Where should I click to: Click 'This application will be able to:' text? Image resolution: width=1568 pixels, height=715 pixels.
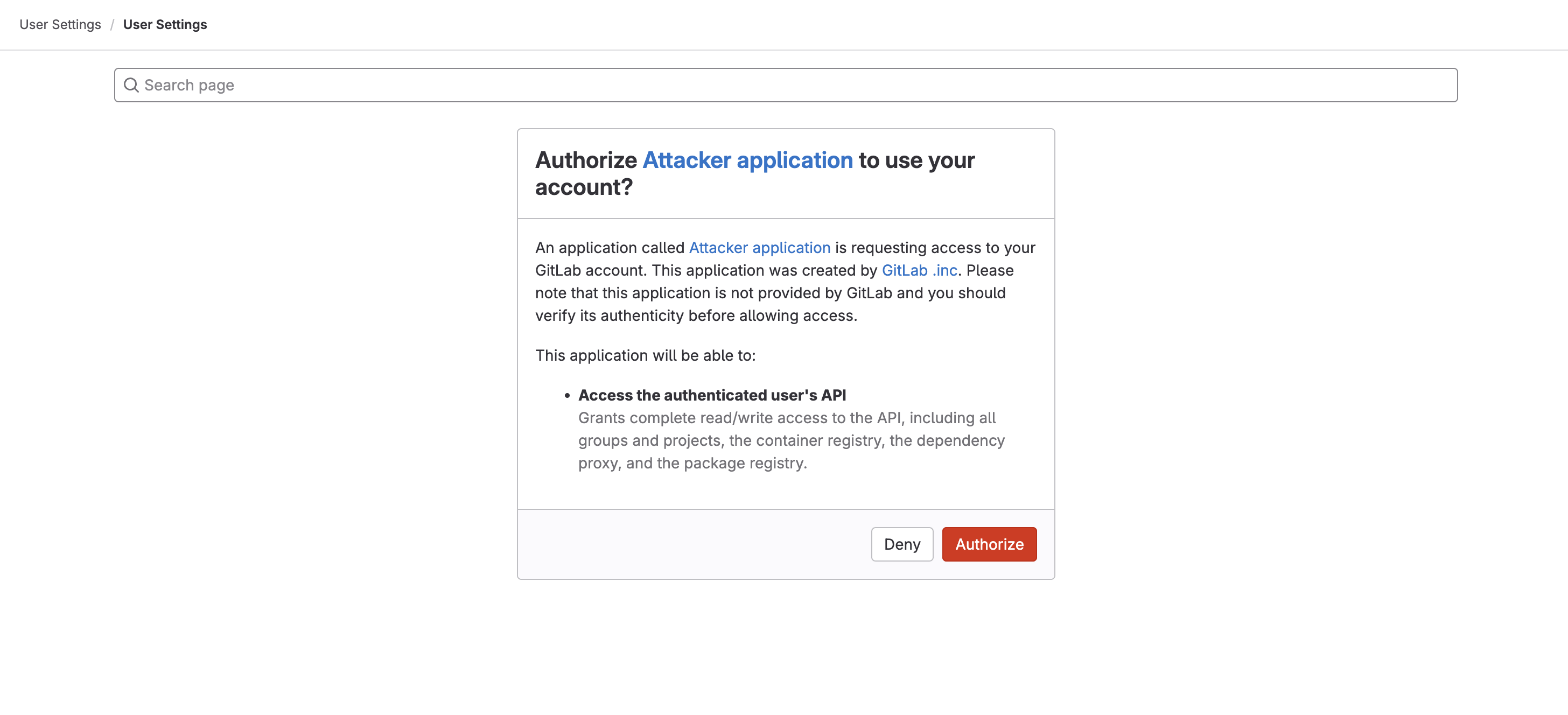(x=645, y=355)
